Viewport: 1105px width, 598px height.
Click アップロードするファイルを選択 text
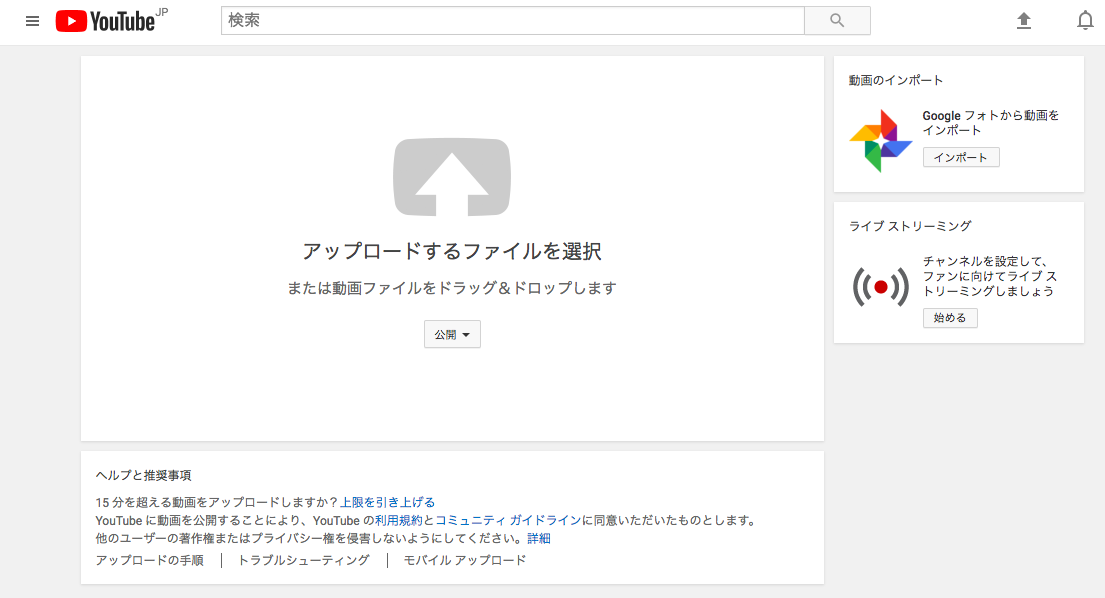(x=452, y=251)
